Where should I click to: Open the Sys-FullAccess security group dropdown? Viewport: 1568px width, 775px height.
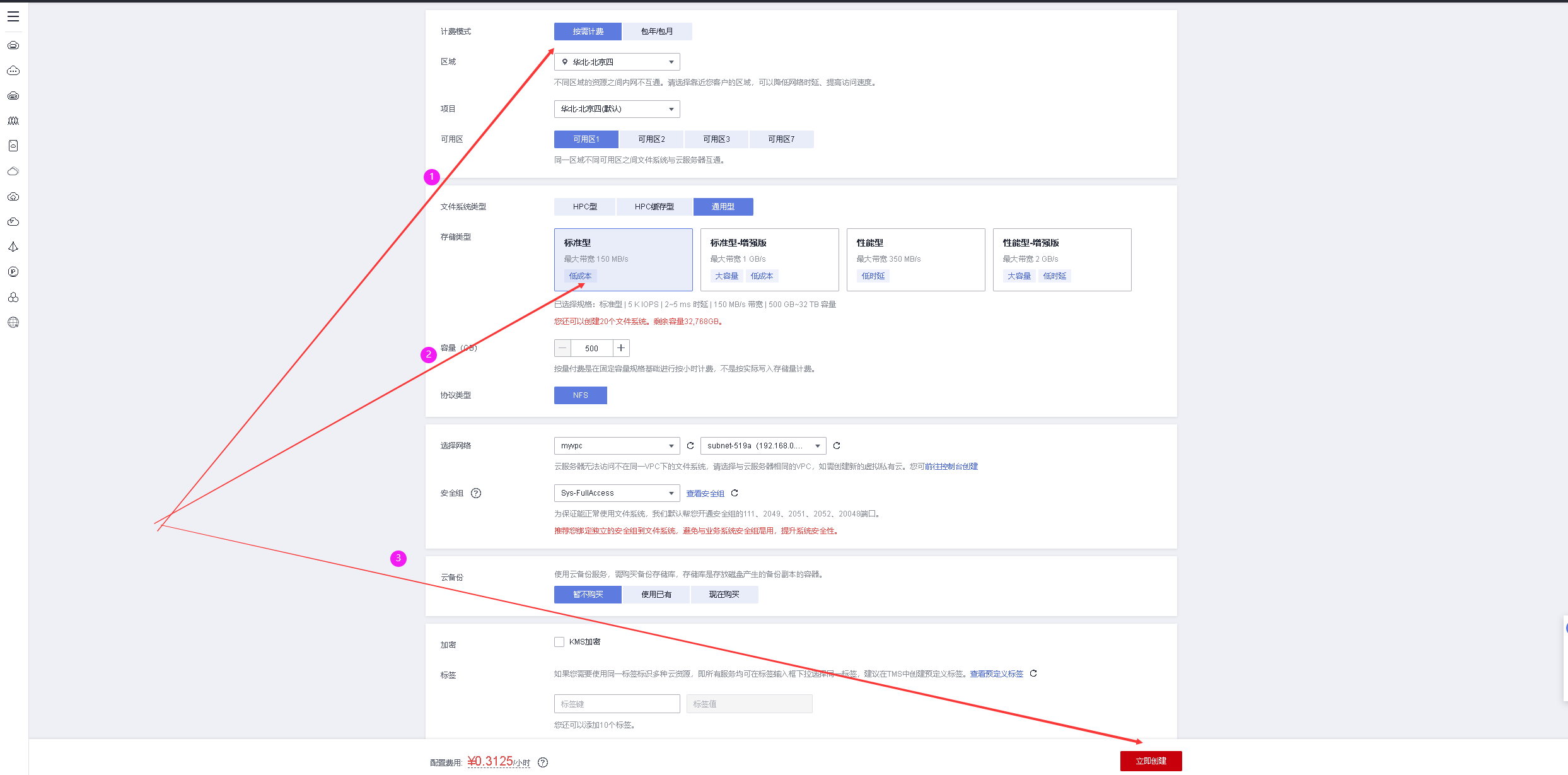click(x=617, y=493)
